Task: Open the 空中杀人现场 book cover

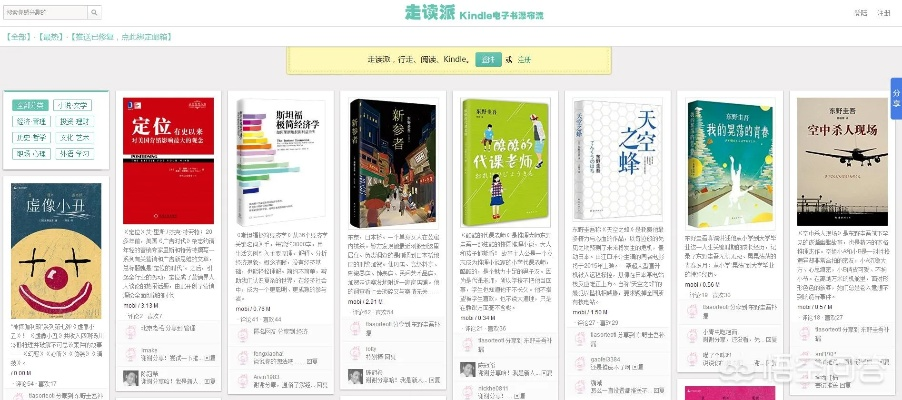Action: point(842,162)
